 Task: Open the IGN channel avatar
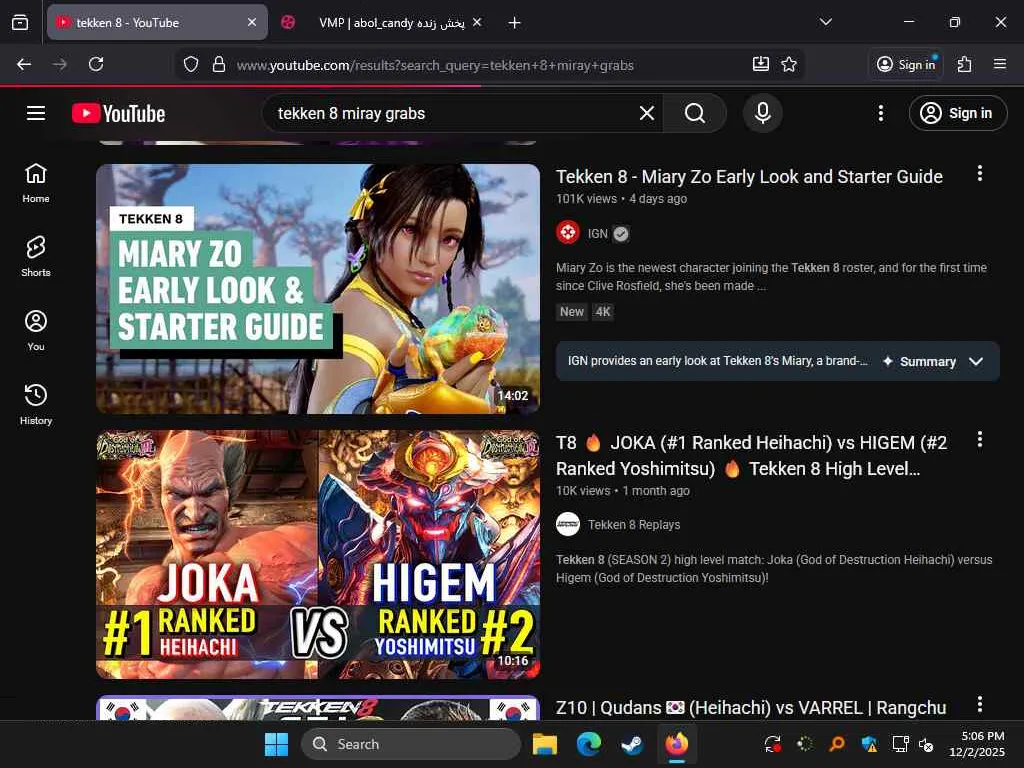pyautogui.click(x=568, y=232)
